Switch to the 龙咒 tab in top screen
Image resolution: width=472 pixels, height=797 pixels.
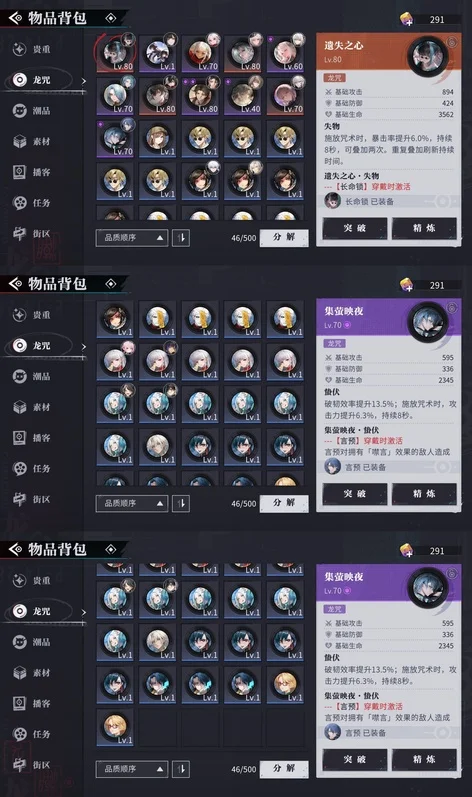pos(42,80)
